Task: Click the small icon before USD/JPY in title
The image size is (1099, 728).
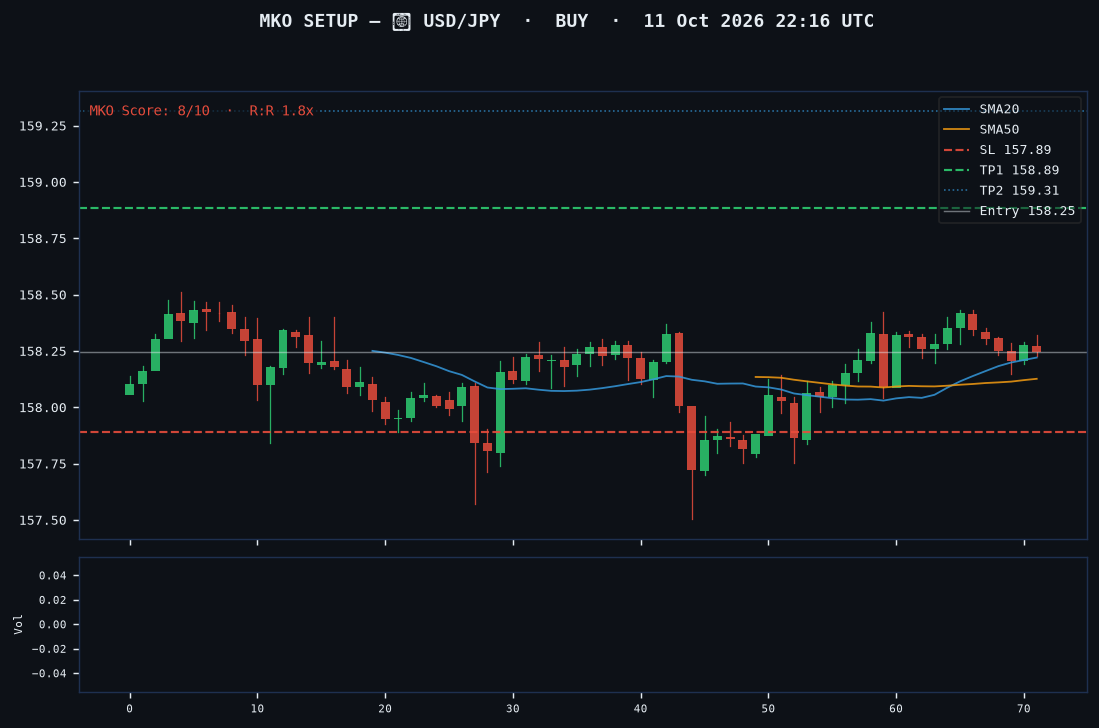Action: [x=401, y=22]
